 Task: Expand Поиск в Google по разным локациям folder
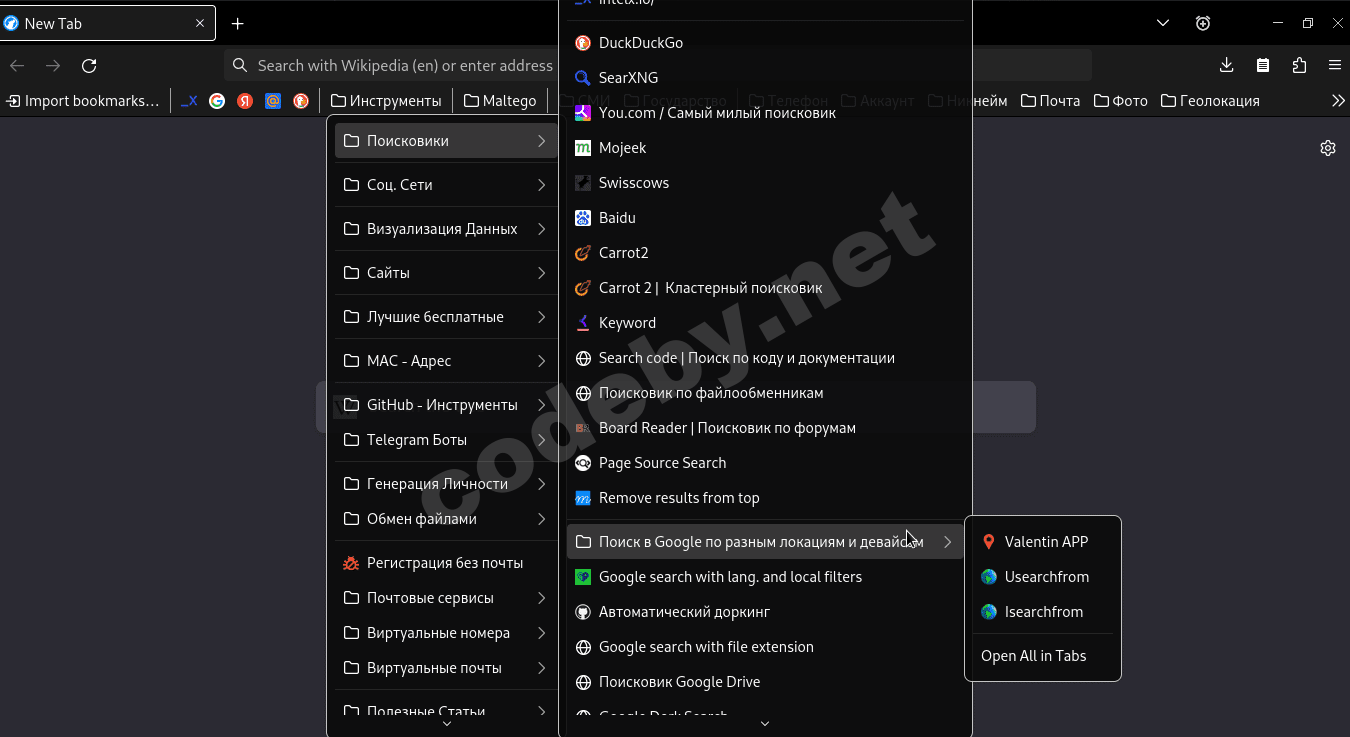765,542
